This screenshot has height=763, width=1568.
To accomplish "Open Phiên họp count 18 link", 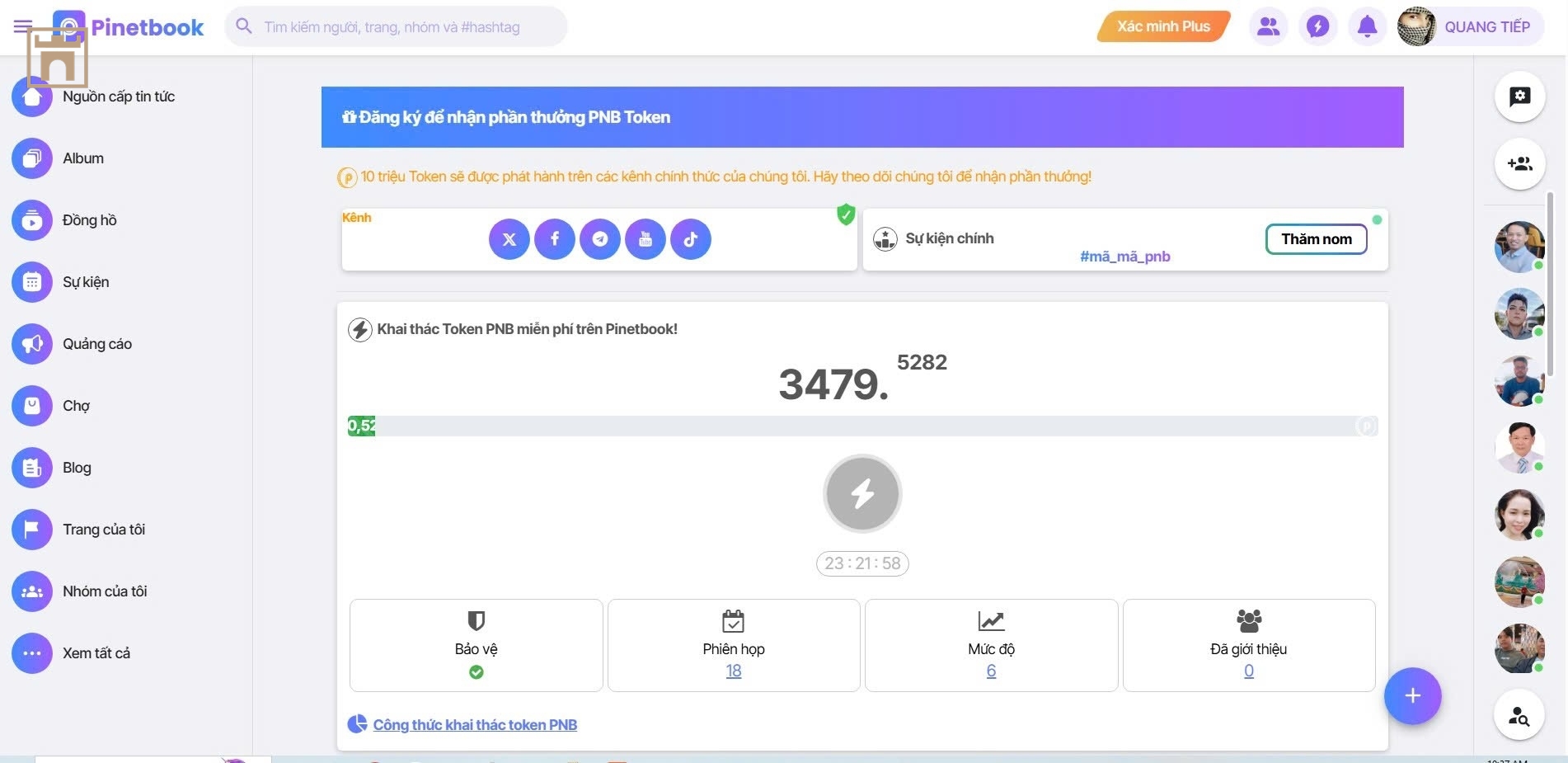I will coord(734,671).
